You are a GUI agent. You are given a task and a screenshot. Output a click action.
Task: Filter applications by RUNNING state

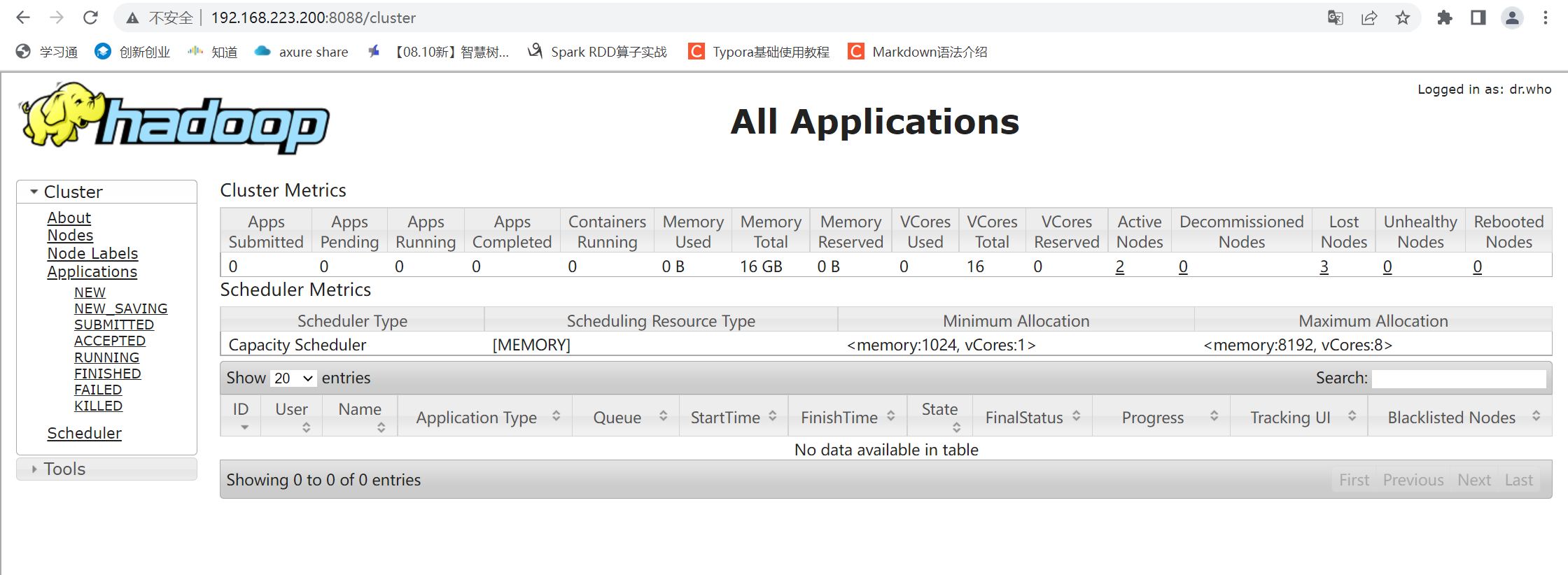pos(106,357)
